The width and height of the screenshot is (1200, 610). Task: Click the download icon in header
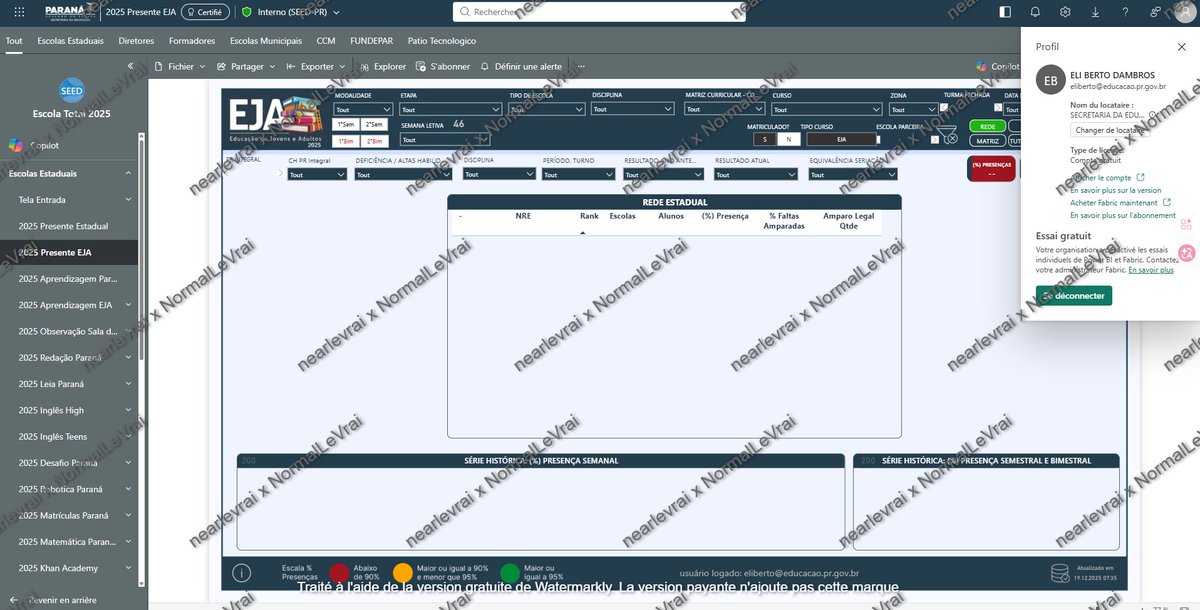point(1095,12)
